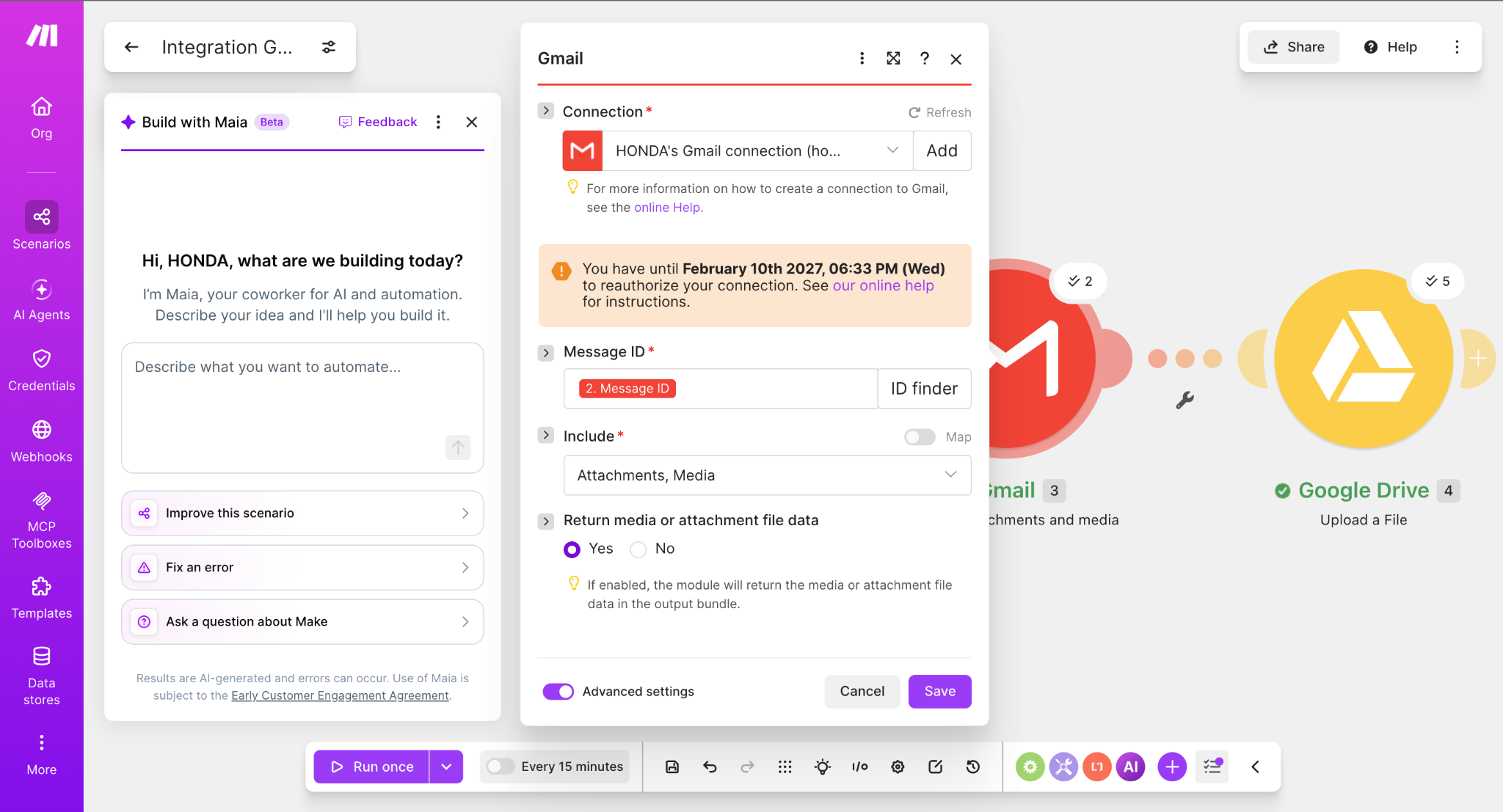Open the history clock icon in toolbar
Image resolution: width=1503 pixels, height=812 pixels.
pyautogui.click(x=973, y=767)
